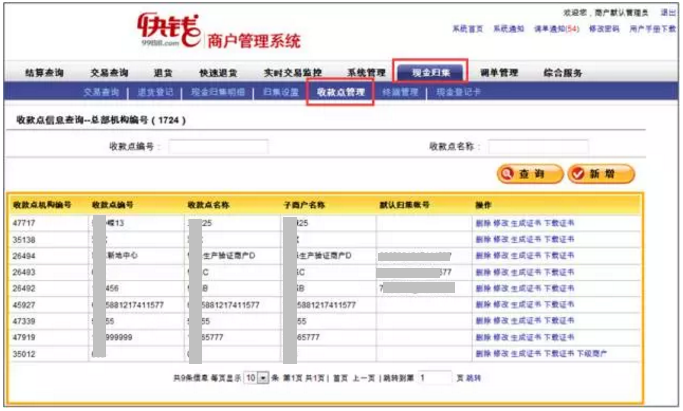Click the 首页 pagination link
The height and width of the screenshot is (411, 683).
[x=341, y=378]
